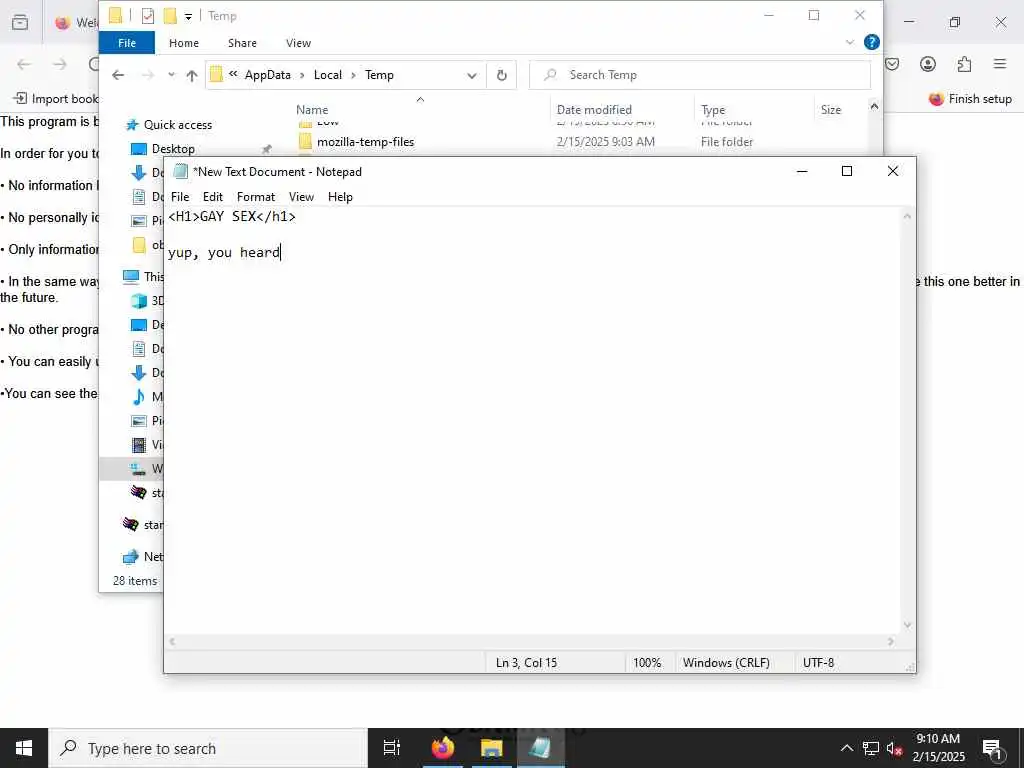Open Notepad Help menu
This screenshot has width=1024, height=768.
click(x=340, y=197)
